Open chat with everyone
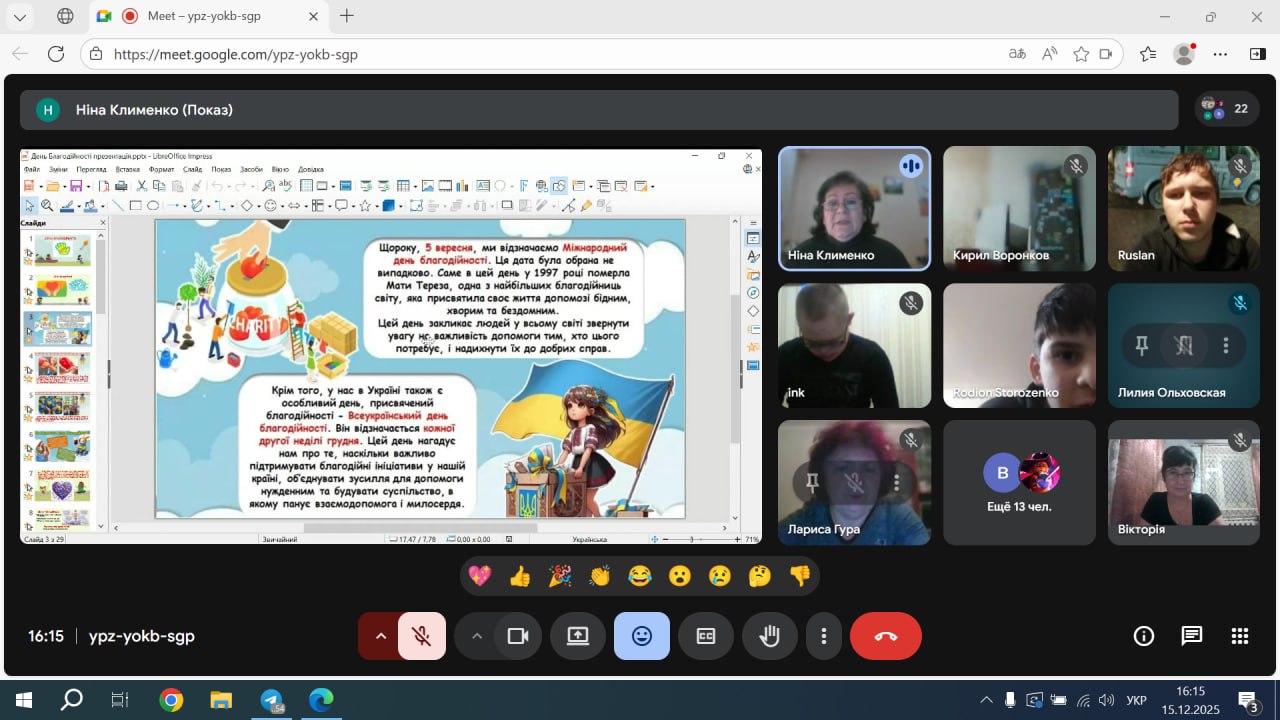Image resolution: width=1280 pixels, height=720 pixels. [x=1191, y=636]
